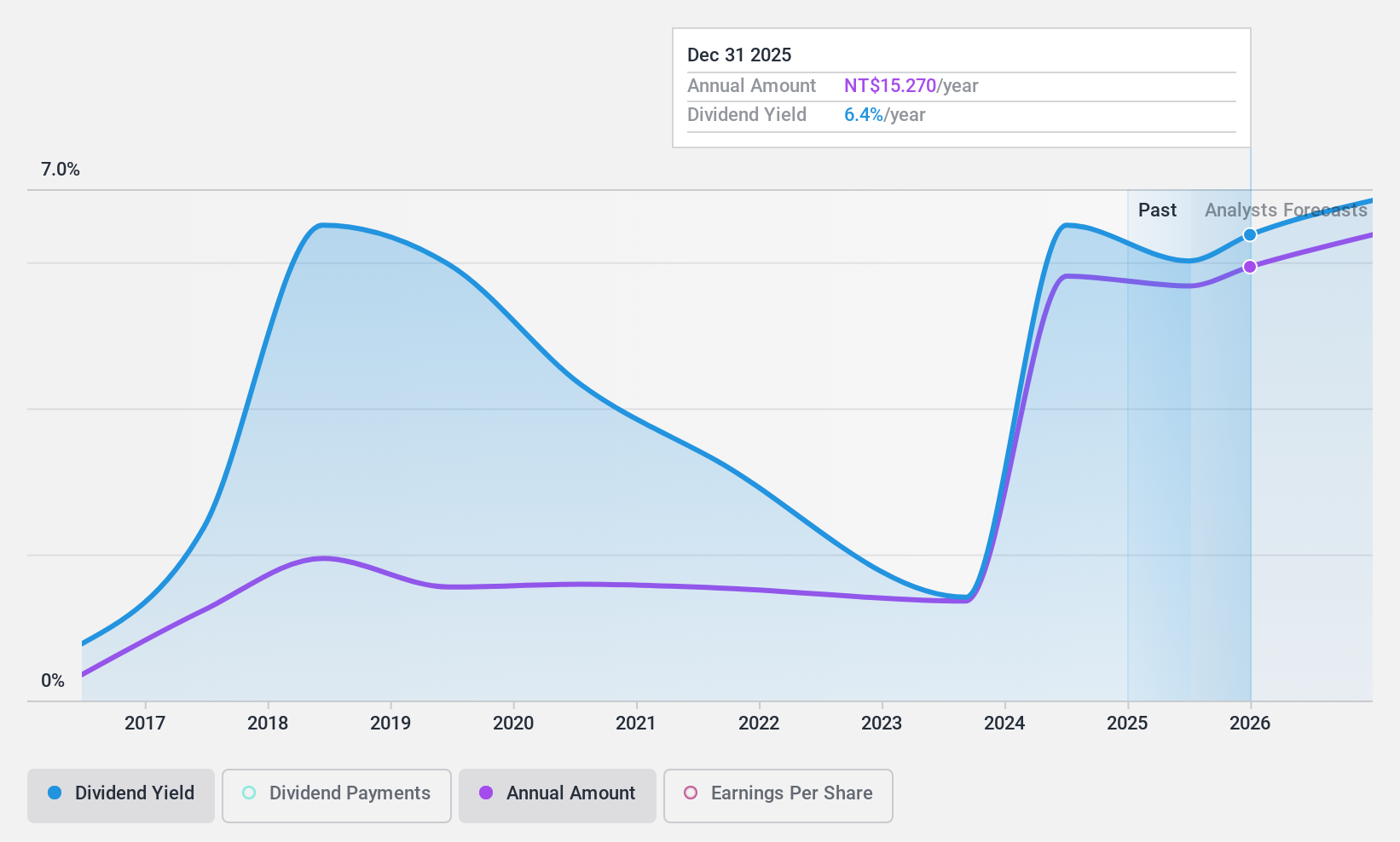
Task: Click the NT$15.270/year value in tooltip
Action: pyautogui.click(x=911, y=86)
